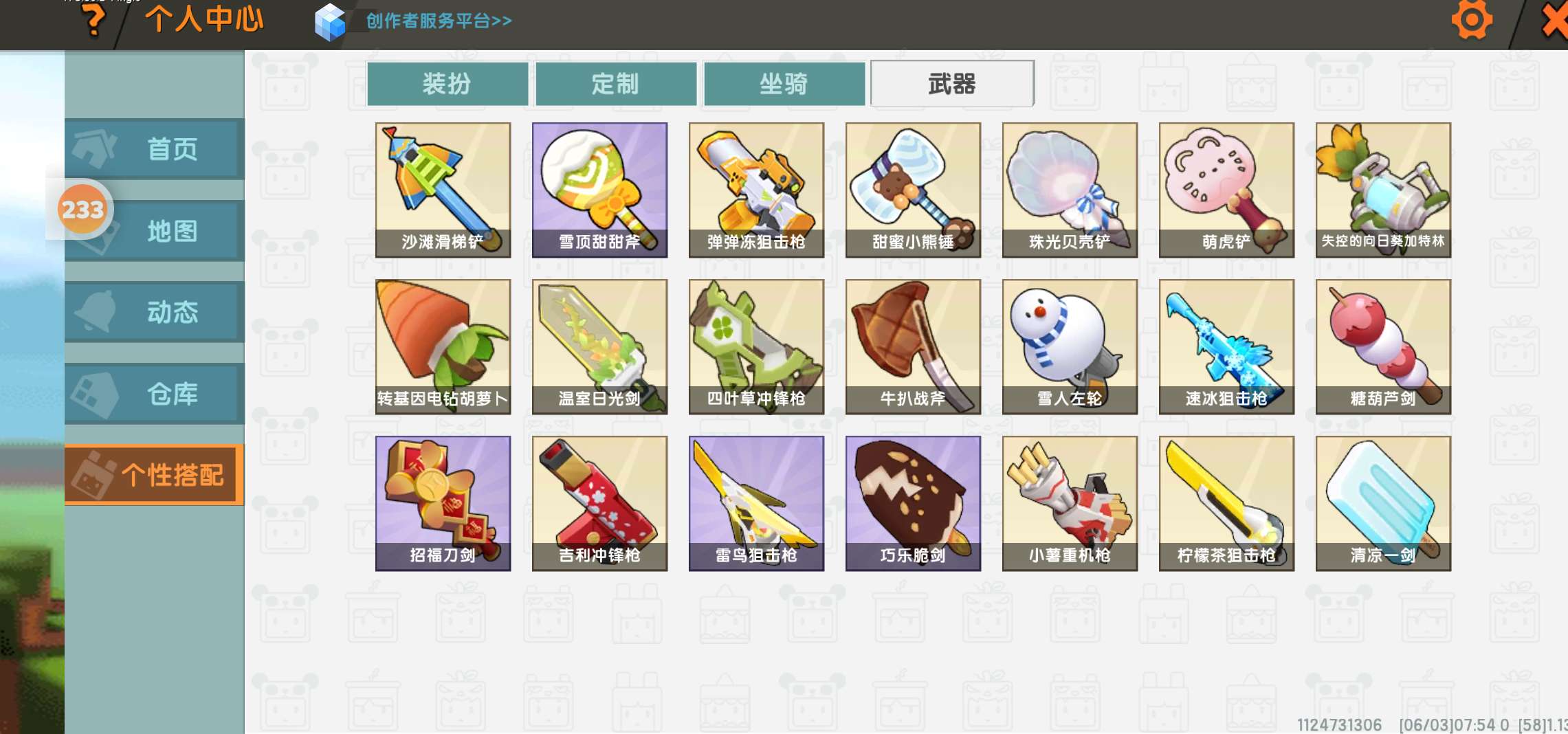
Task: Select the 招福刀剑 weapon skin
Action: [443, 504]
